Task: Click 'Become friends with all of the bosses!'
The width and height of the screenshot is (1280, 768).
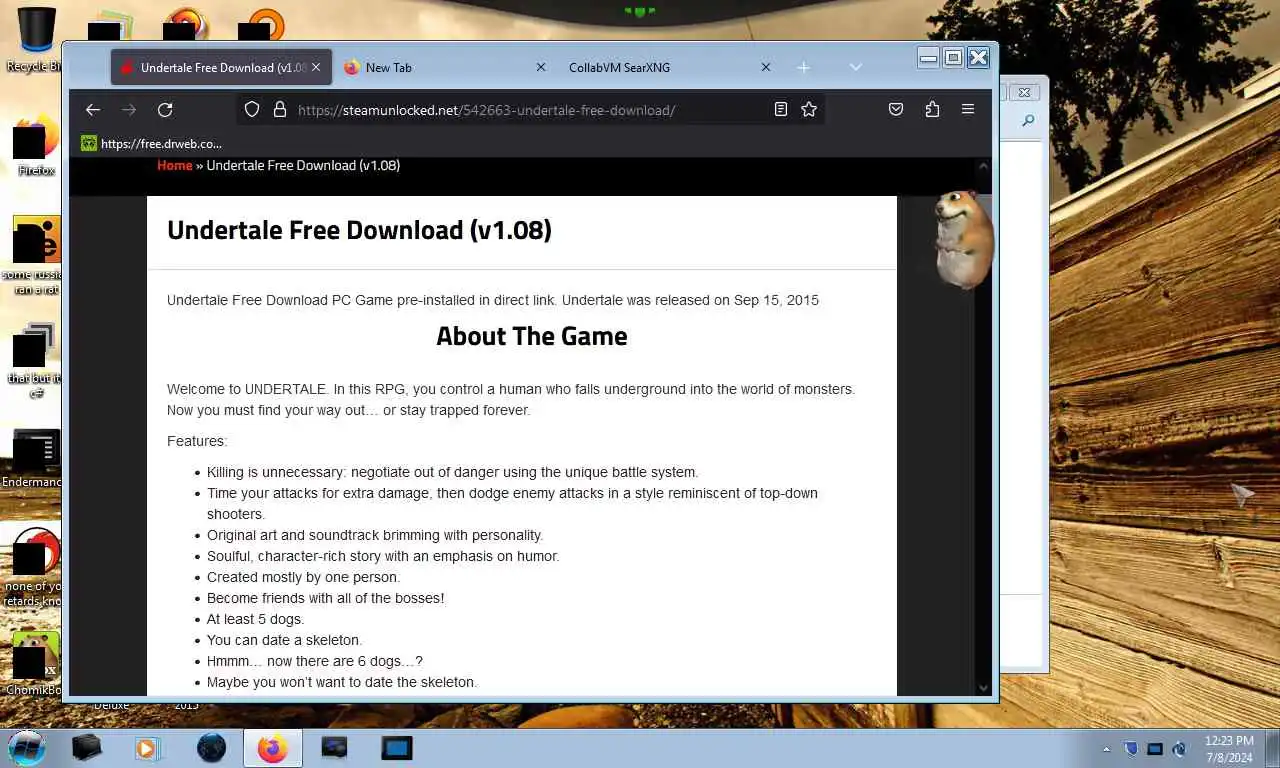Action: pos(326,598)
